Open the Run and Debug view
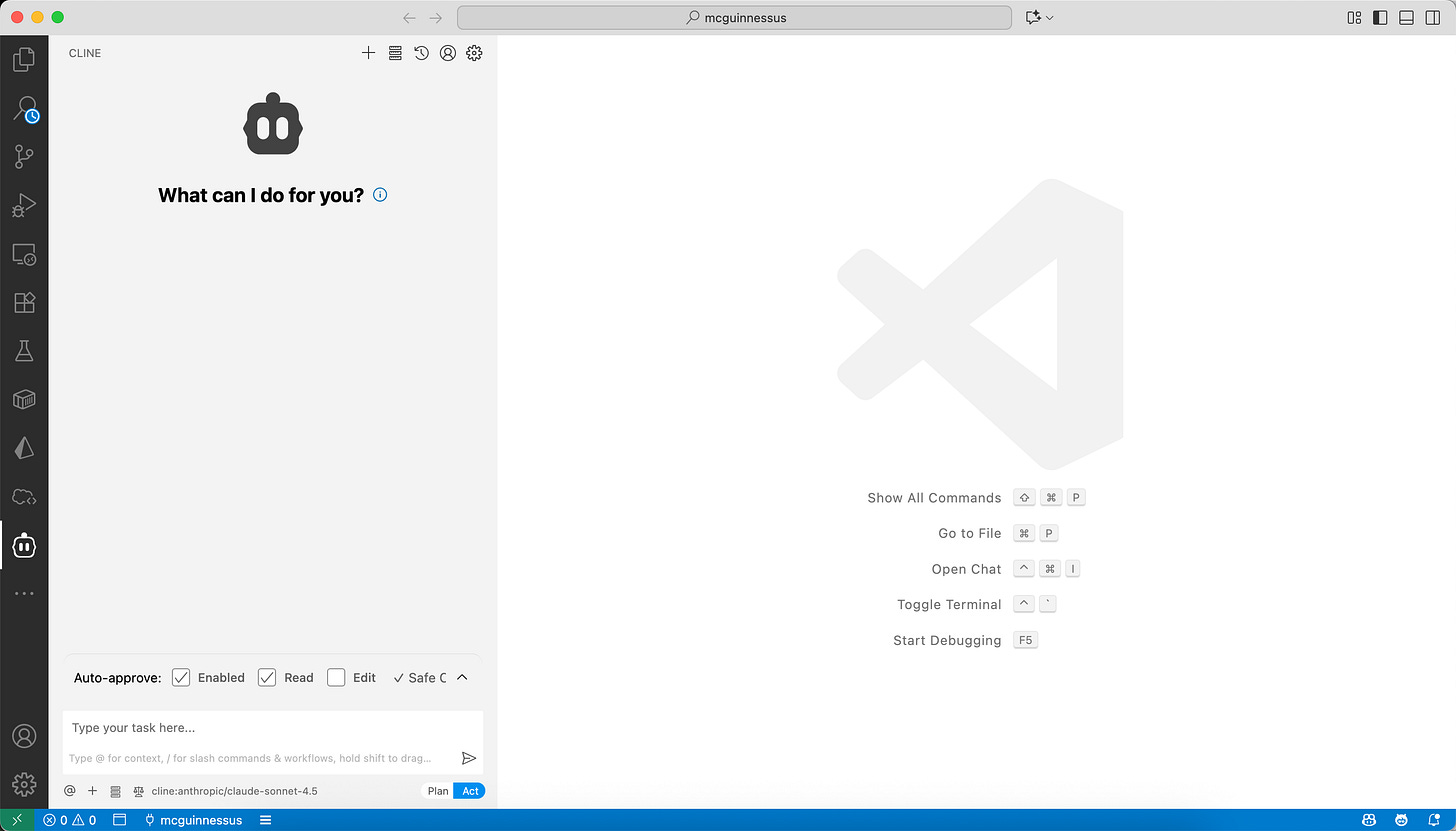Viewport: 1456px width, 831px height. tap(24, 205)
